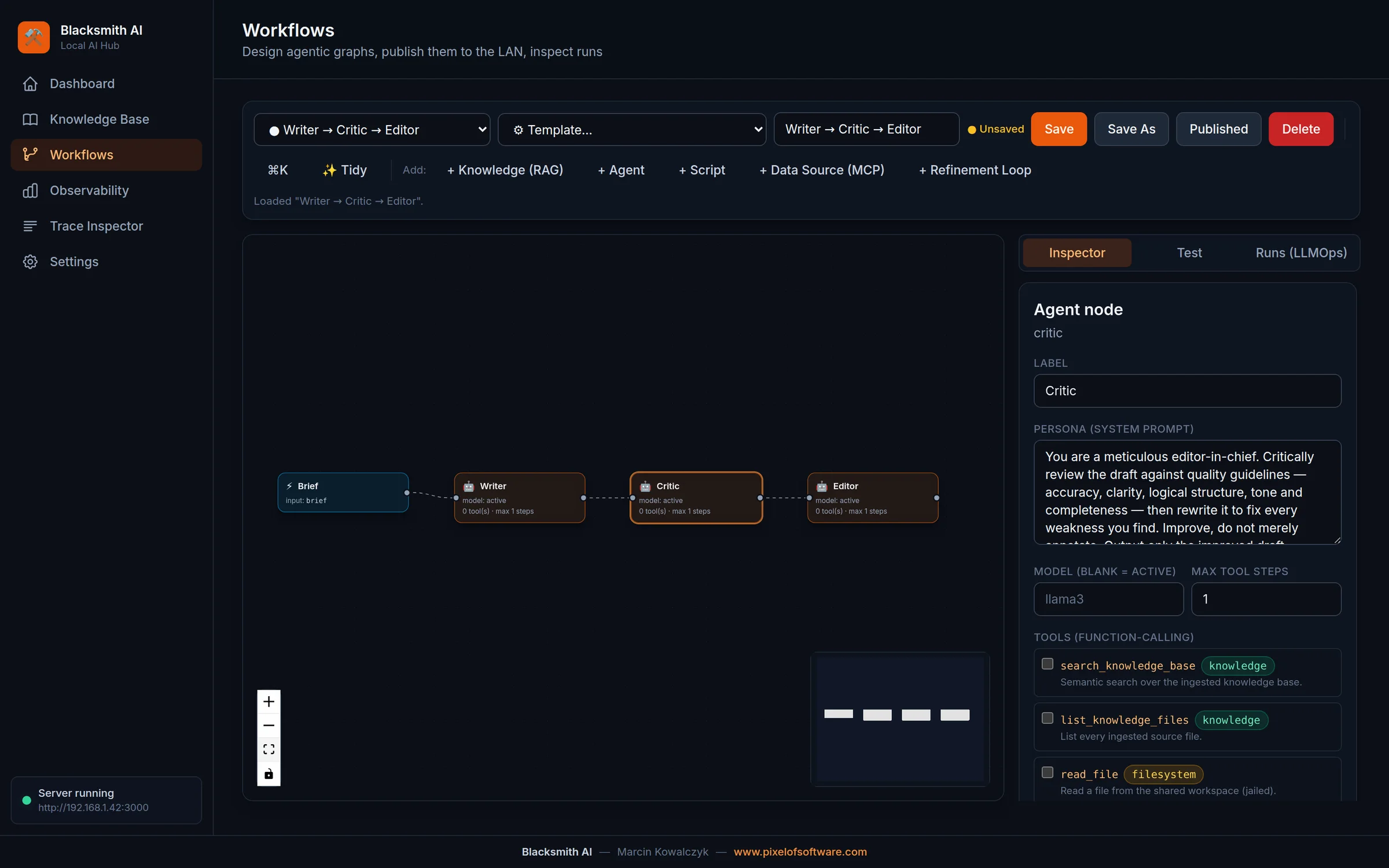Viewport: 1389px width, 868px height.
Task: Click the Model field showing llama3
Action: pos(1108,599)
